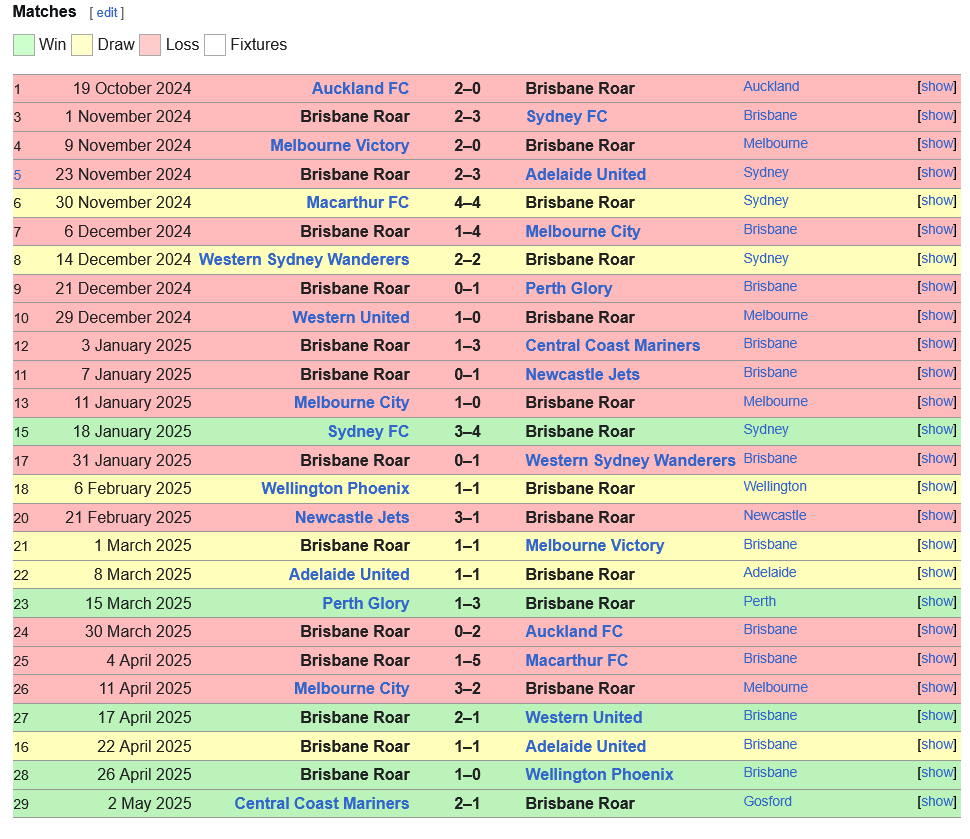The width and height of the screenshot is (970, 839).
Task: Click the yellow Draw legend swatch
Action: pyautogui.click(x=82, y=45)
